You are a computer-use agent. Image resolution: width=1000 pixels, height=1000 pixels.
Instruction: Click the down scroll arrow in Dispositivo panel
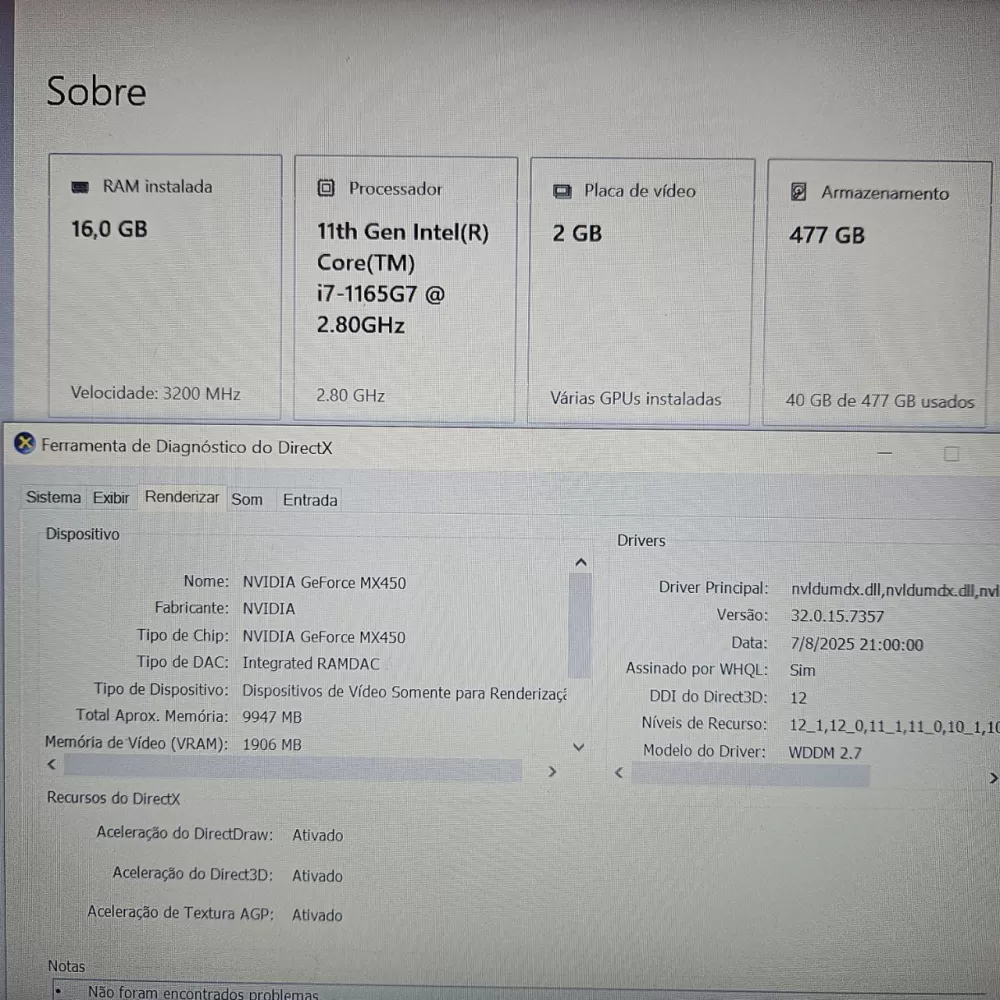tap(578, 746)
